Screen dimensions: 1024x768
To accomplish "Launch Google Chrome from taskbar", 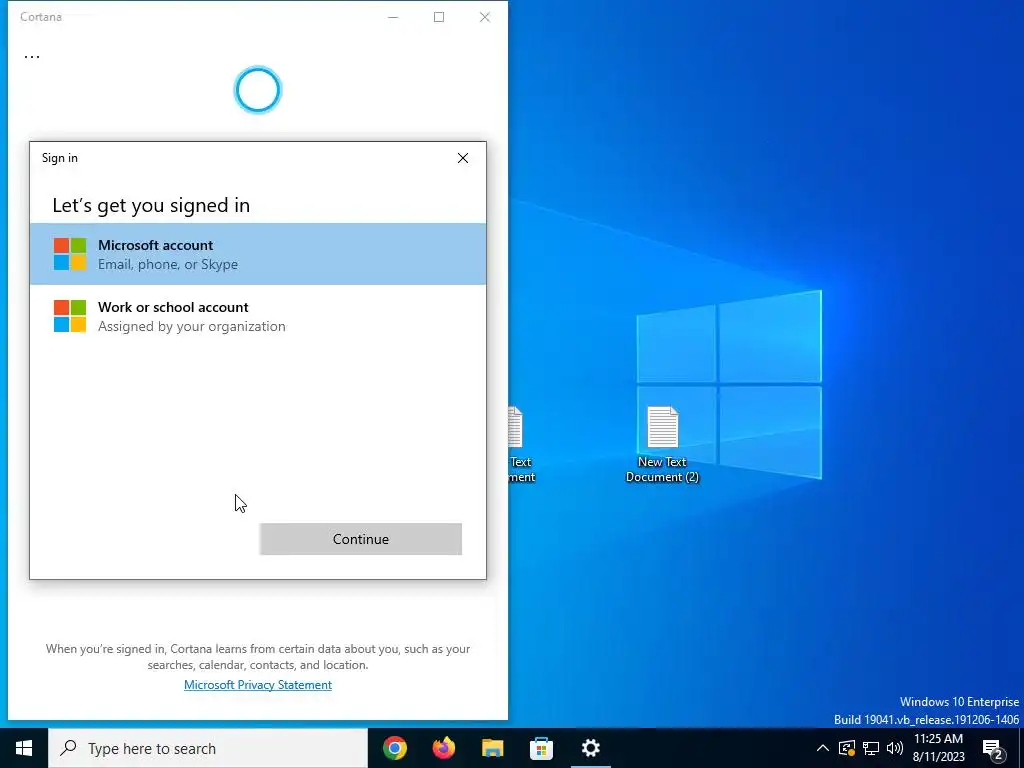I will pos(395,748).
